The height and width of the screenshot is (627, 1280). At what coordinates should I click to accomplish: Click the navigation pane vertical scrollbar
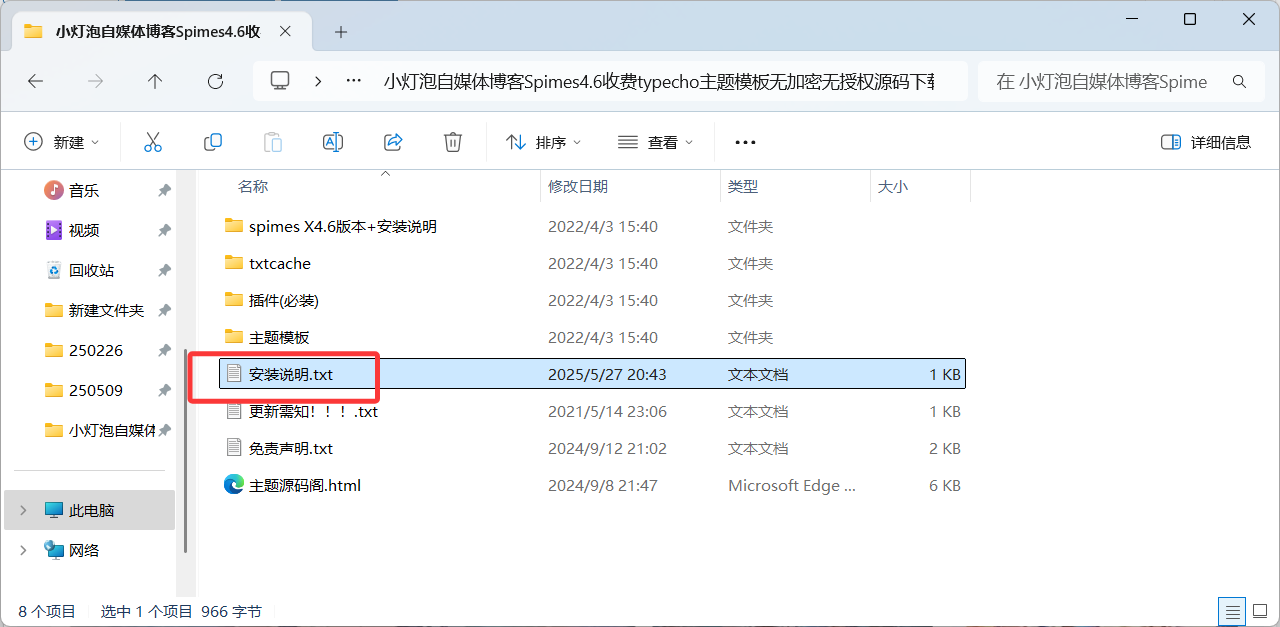point(185,450)
